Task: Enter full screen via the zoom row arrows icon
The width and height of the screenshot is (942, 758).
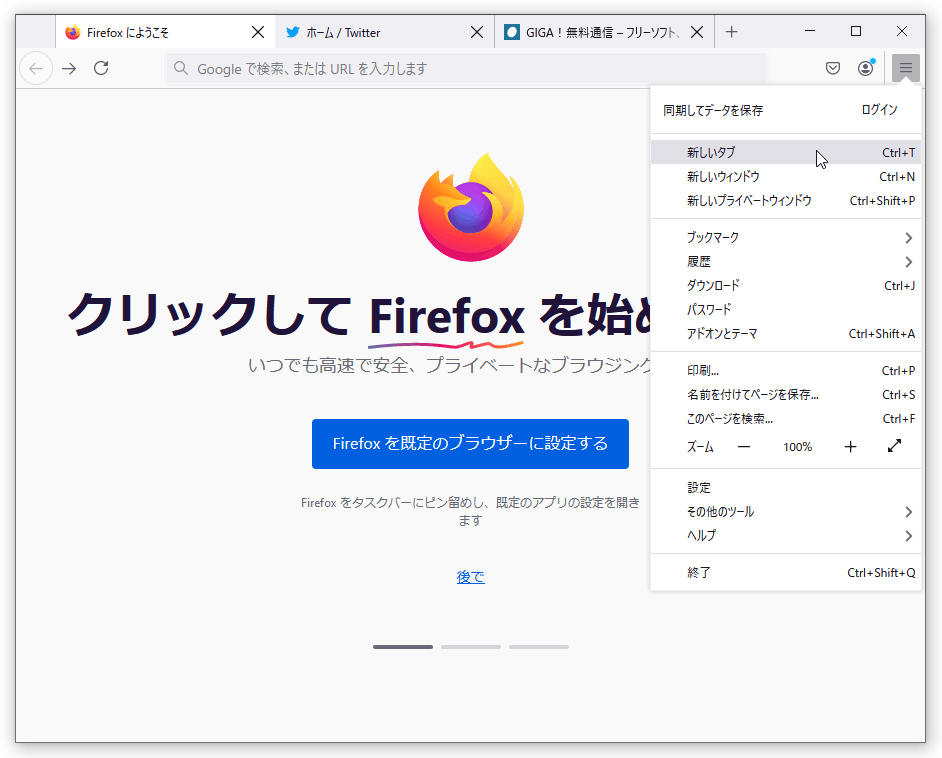Action: 894,446
